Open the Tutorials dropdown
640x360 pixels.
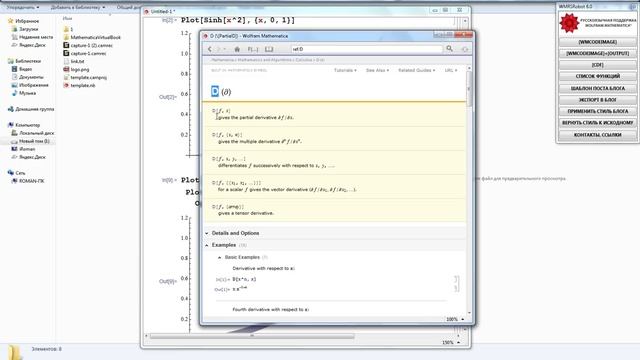(x=345, y=70)
